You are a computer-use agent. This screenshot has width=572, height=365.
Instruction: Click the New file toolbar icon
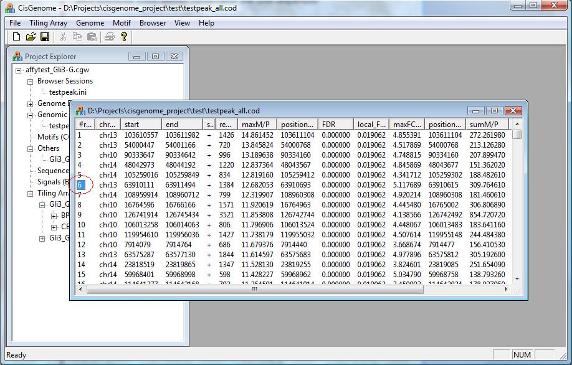[16, 36]
